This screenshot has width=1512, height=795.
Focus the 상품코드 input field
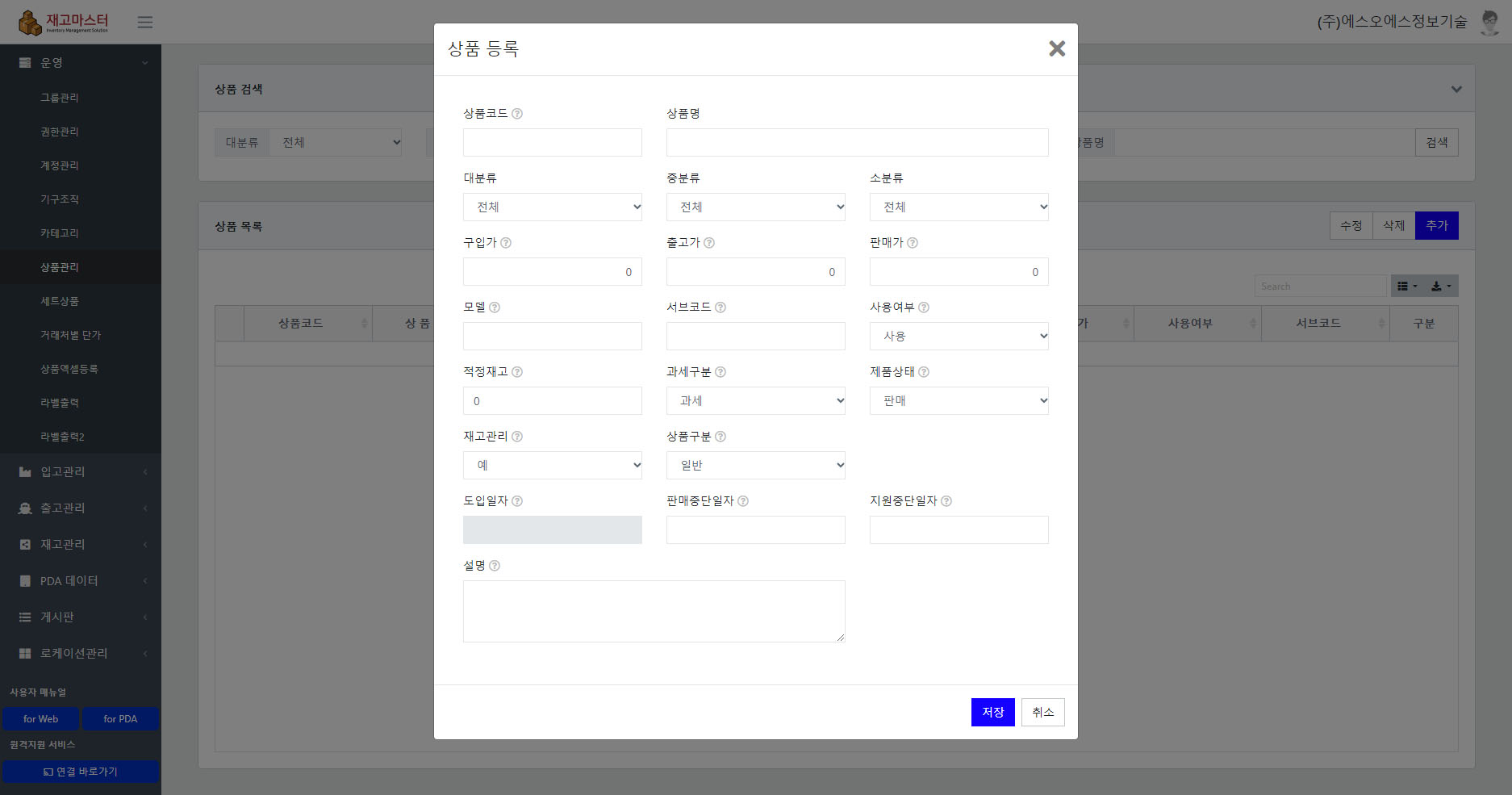553,143
